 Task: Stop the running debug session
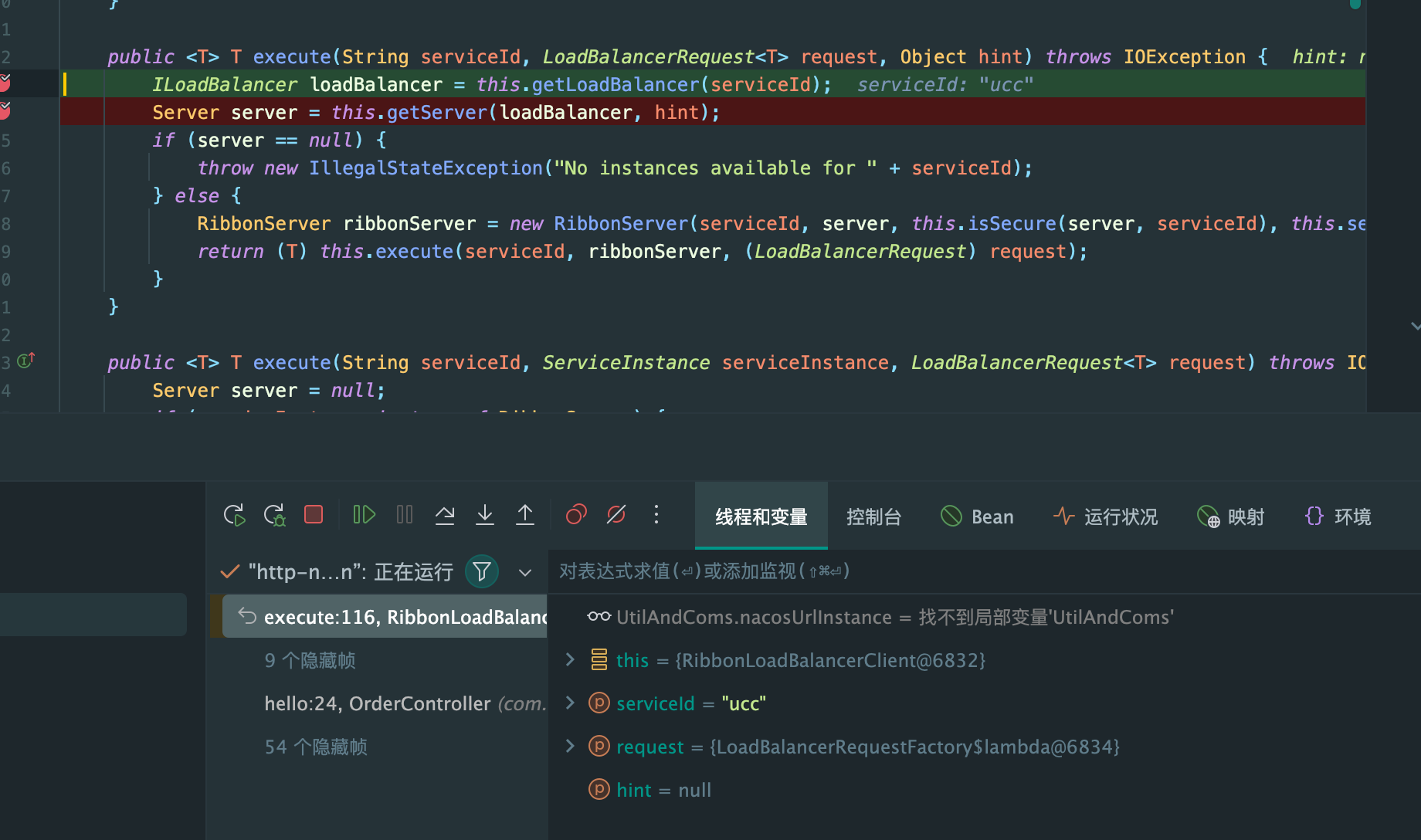(x=314, y=514)
